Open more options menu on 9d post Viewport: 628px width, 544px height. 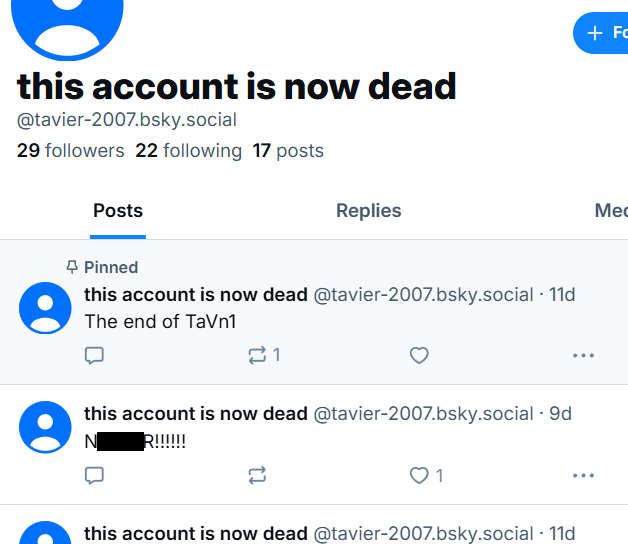583,475
